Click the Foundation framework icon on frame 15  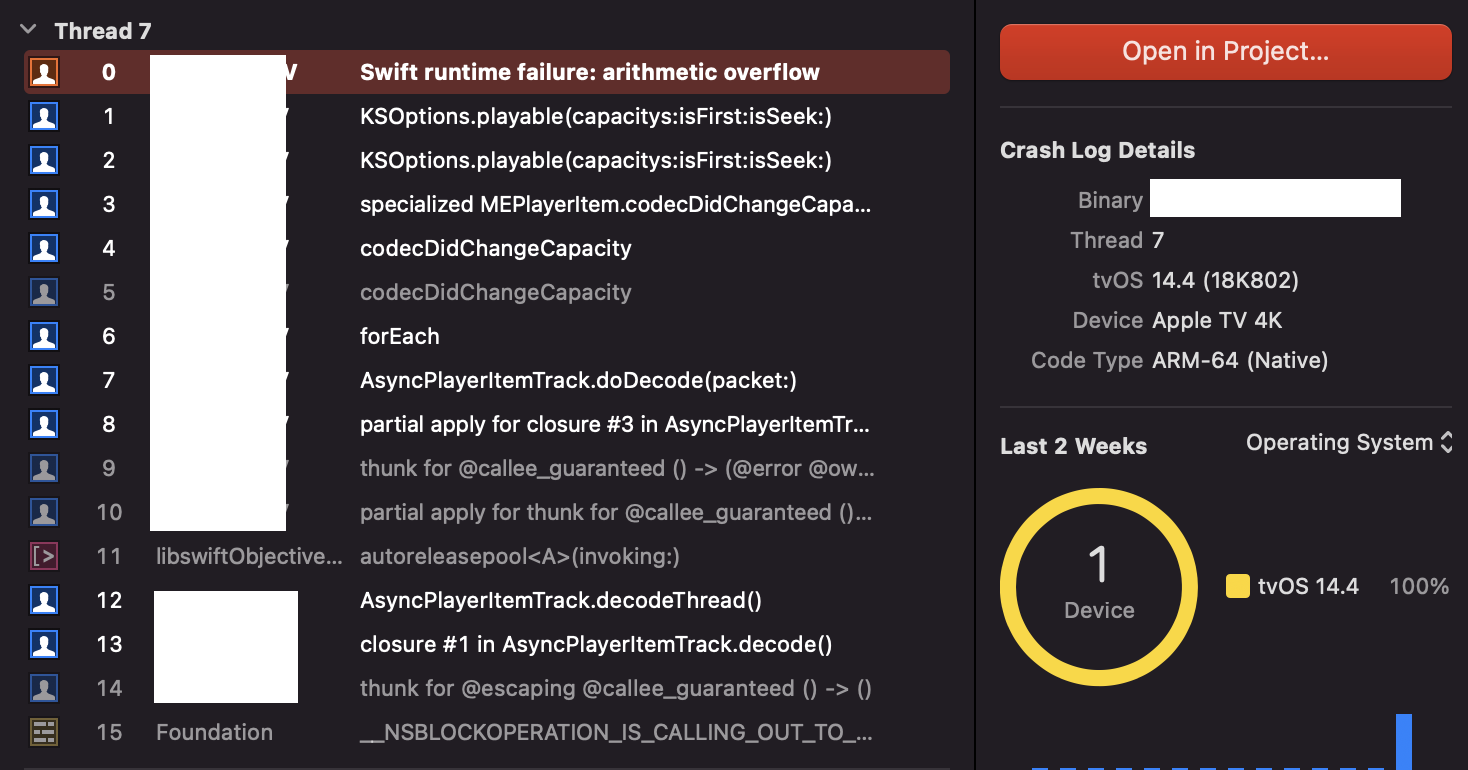(x=43, y=732)
